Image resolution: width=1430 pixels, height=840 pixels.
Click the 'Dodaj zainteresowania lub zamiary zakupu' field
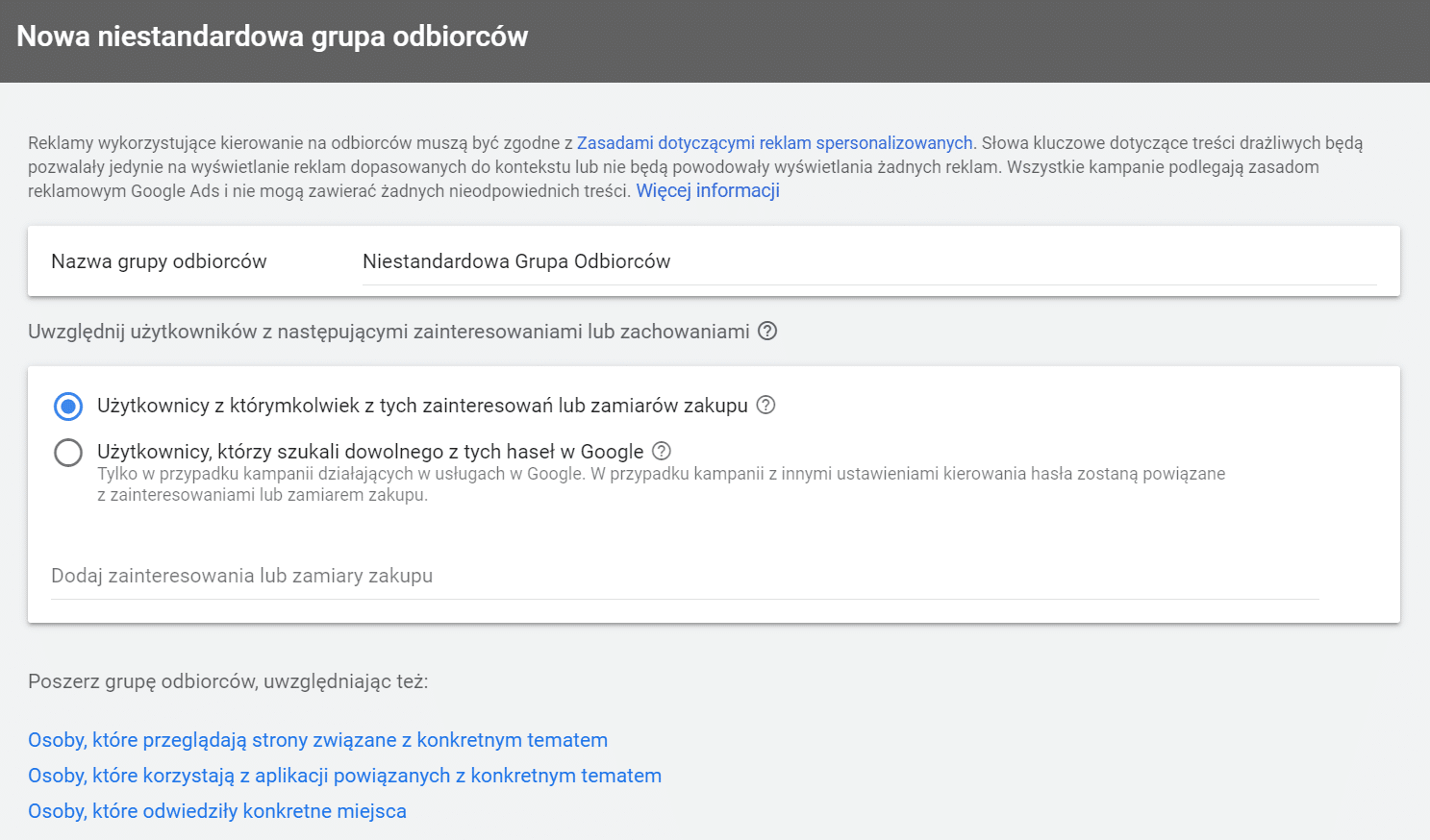(685, 576)
